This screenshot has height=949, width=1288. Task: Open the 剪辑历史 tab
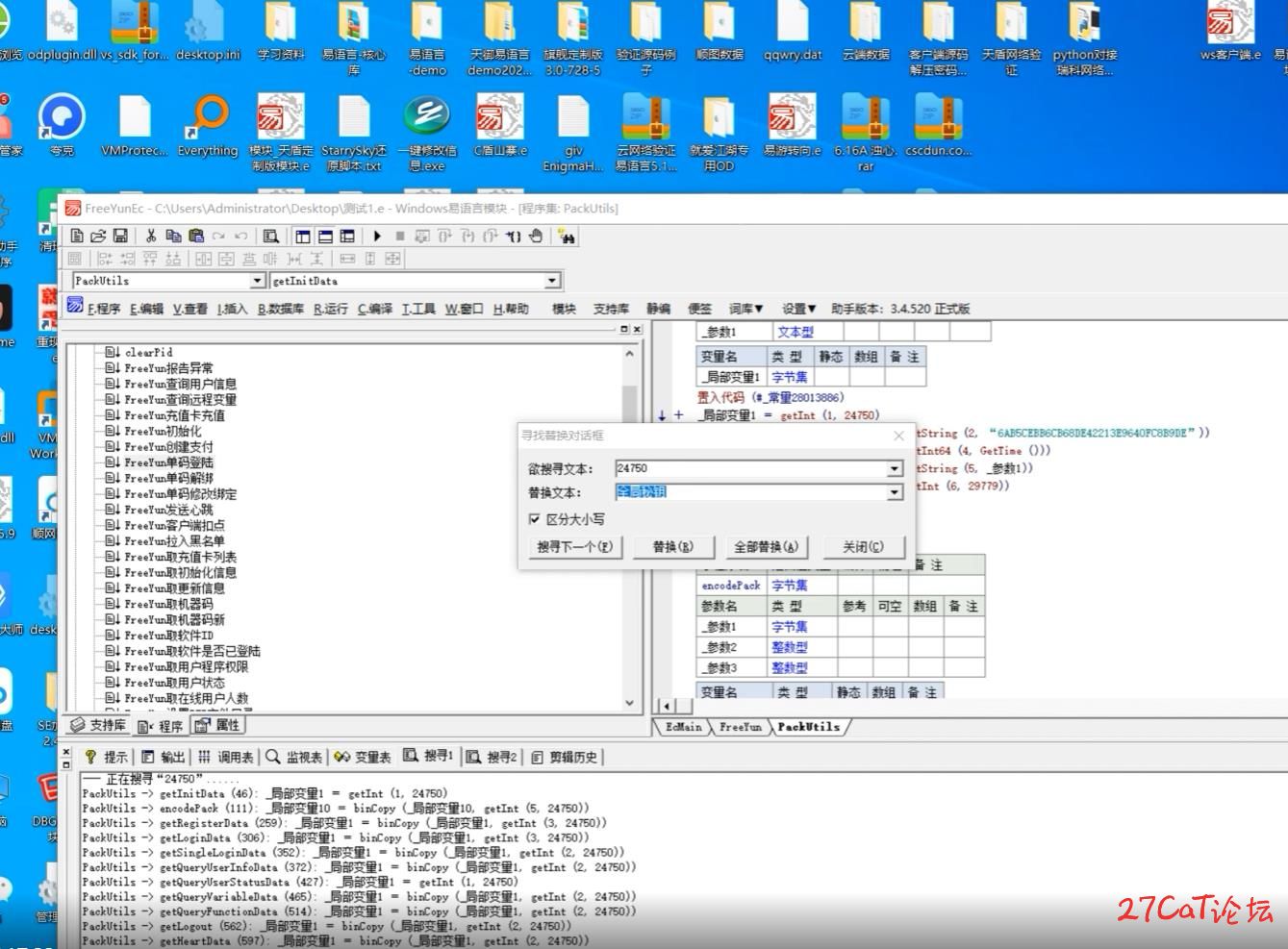[565, 757]
